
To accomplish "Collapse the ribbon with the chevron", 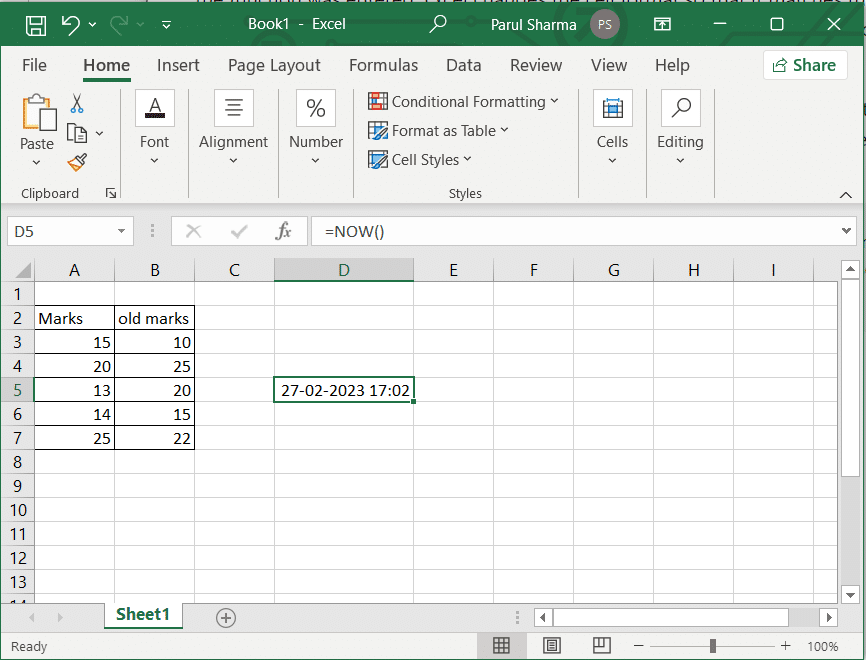I will pos(846,194).
